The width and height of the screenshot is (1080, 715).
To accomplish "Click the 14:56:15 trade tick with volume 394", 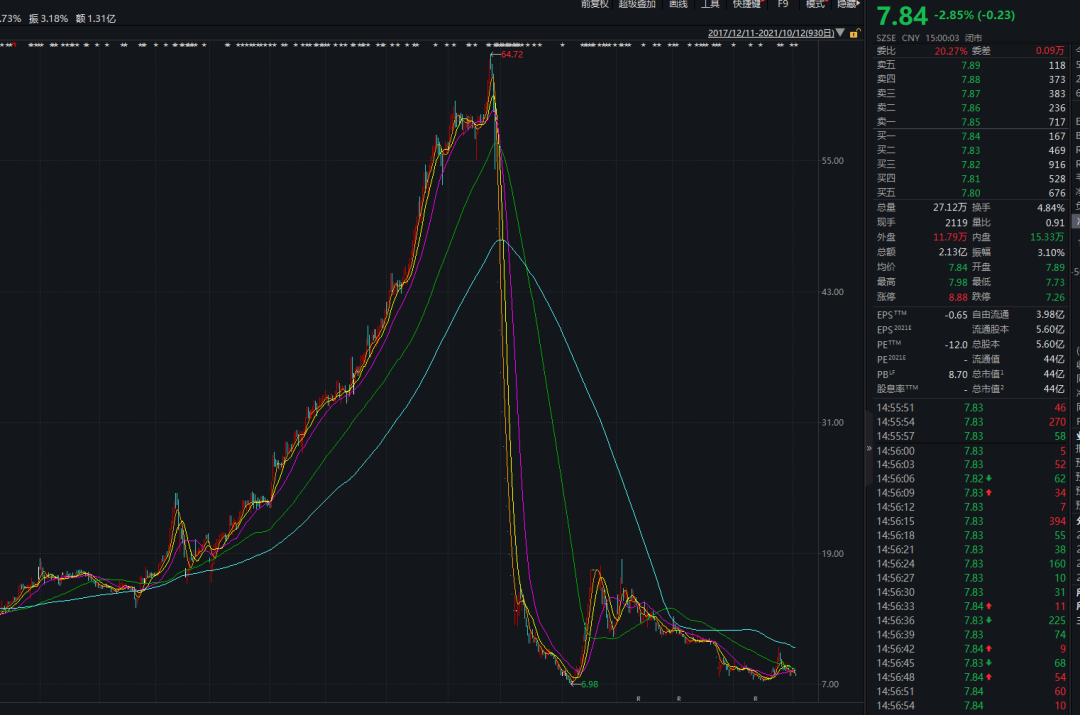I will pos(970,521).
